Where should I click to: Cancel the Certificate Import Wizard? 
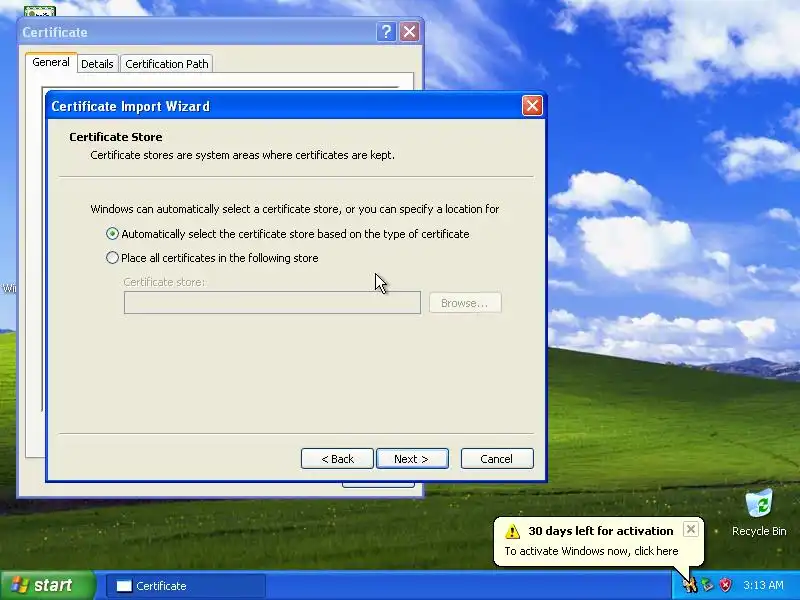[497, 459]
